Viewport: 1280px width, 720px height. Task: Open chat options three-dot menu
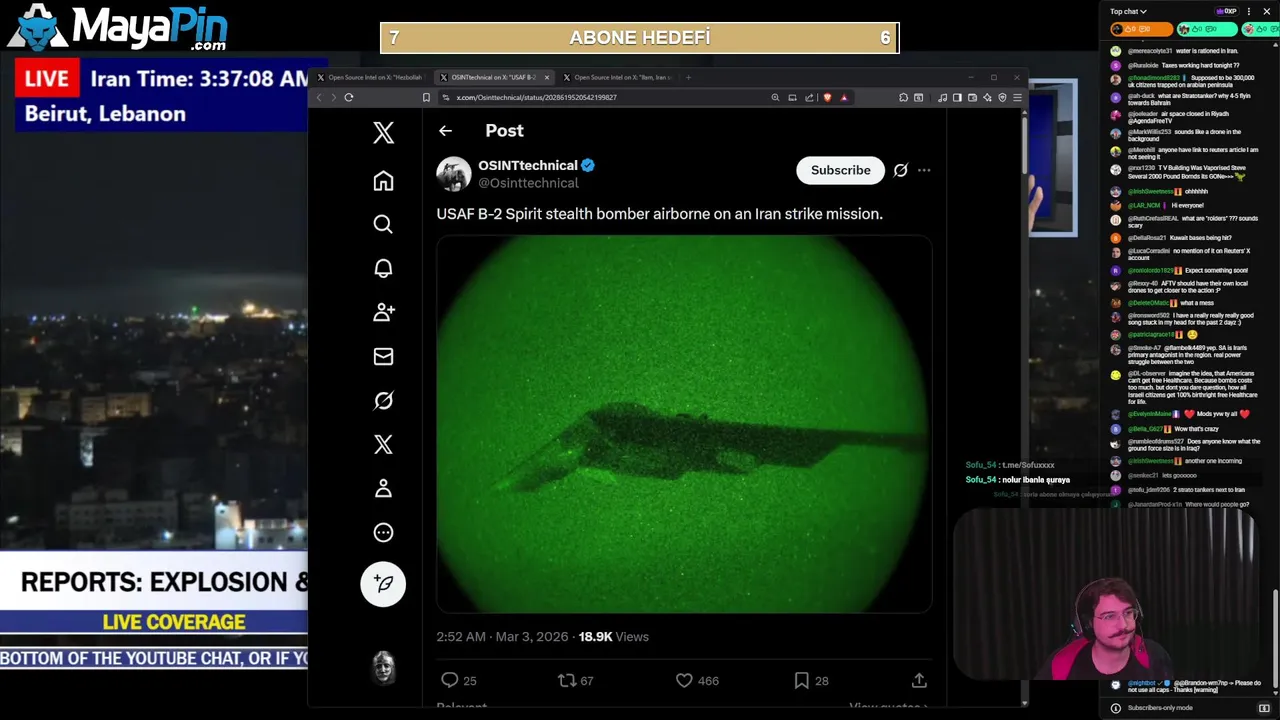1248,11
